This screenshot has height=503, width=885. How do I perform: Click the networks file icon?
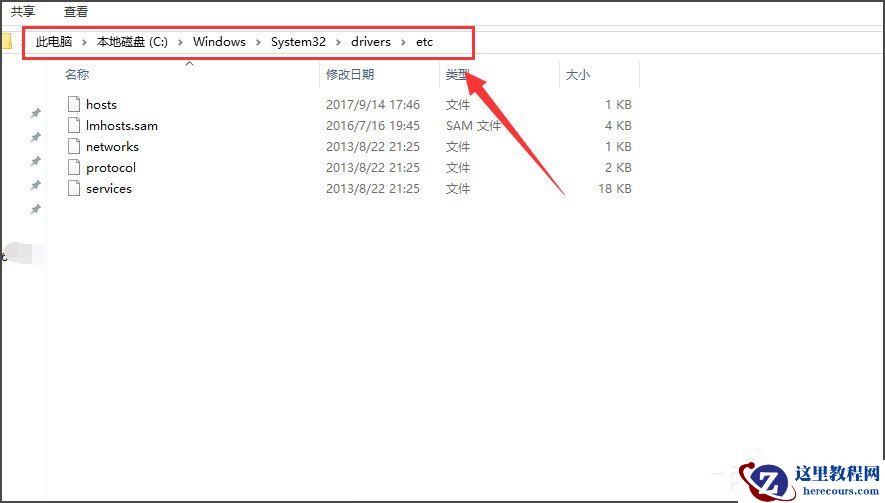(x=74, y=146)
